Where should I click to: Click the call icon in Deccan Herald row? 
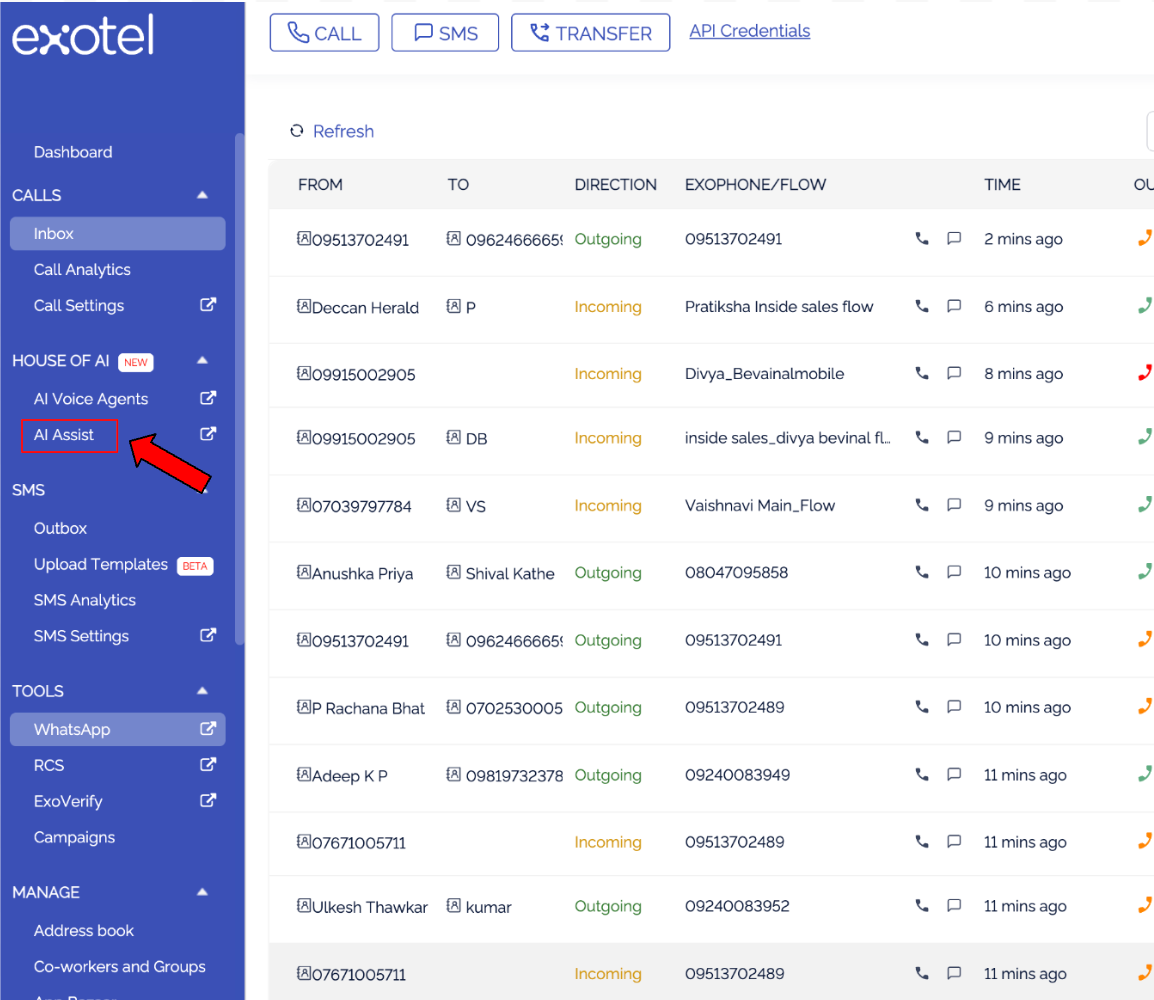tap(921, 306)
